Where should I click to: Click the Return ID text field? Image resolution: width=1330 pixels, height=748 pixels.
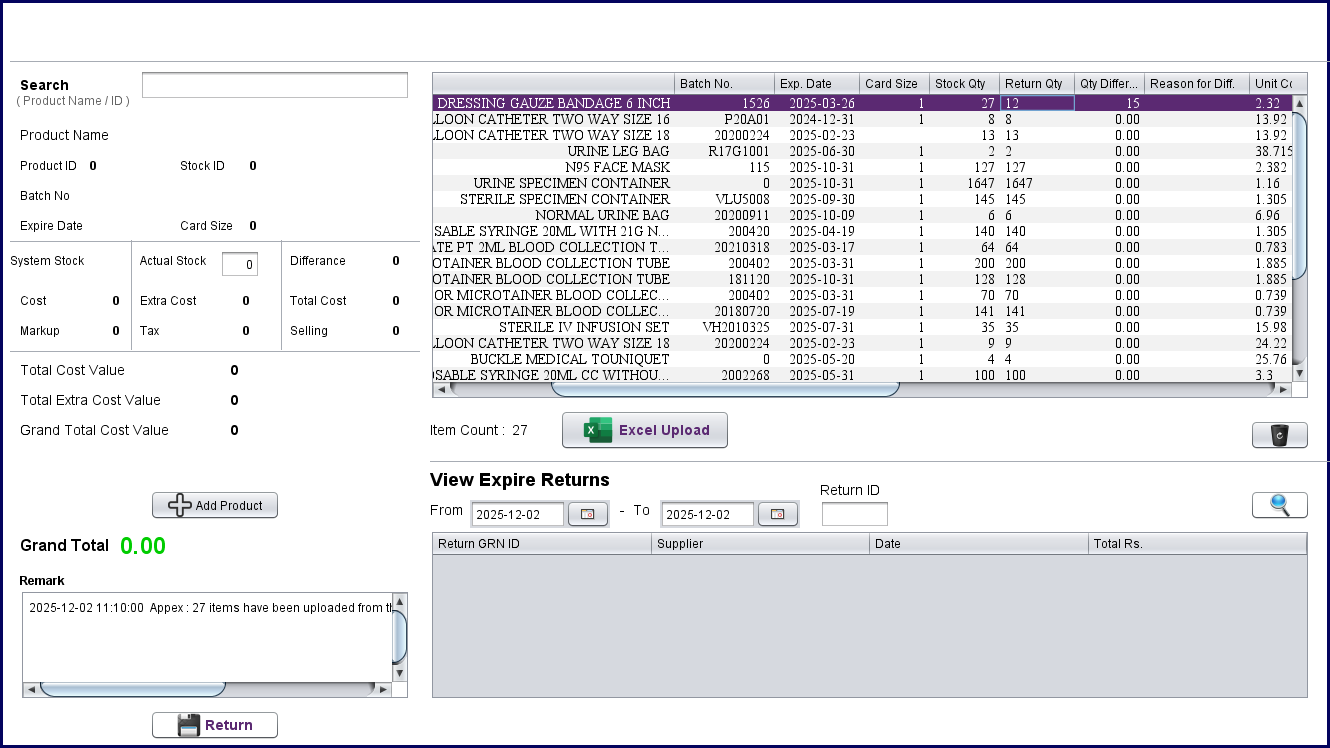tap(854, 514)
